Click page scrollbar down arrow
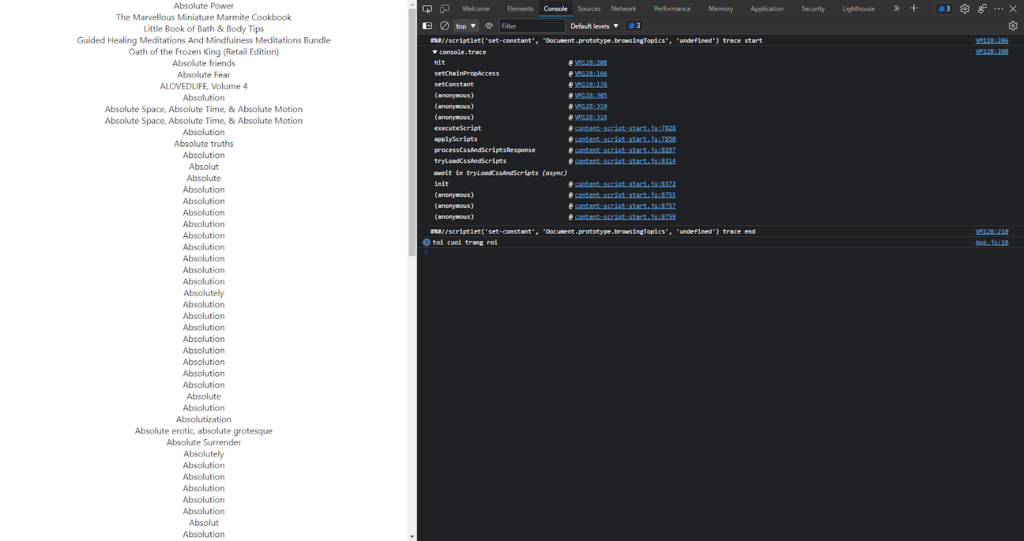Viewport: 1024px width, 541px height. pos(412,536)
